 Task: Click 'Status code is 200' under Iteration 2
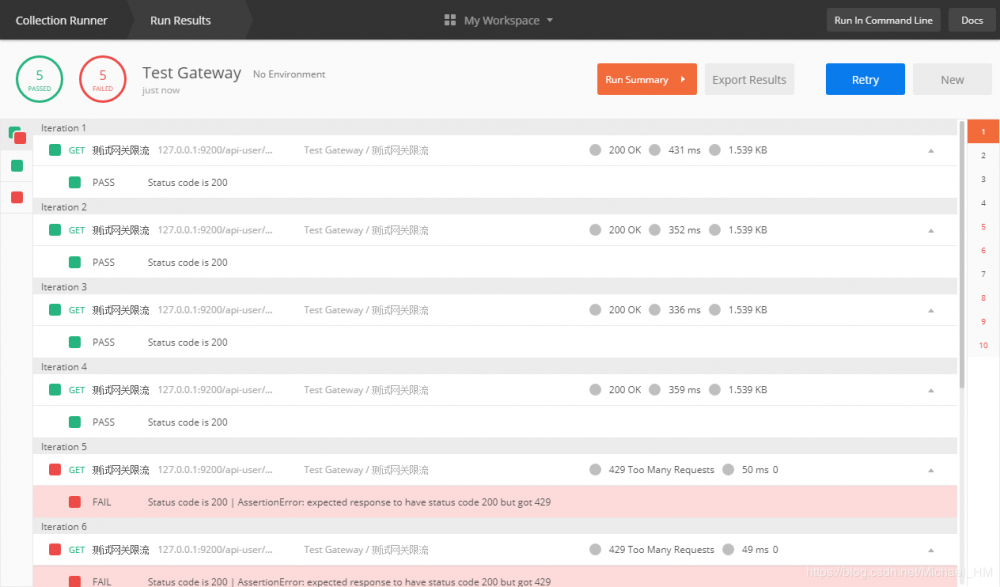(188, 262)
